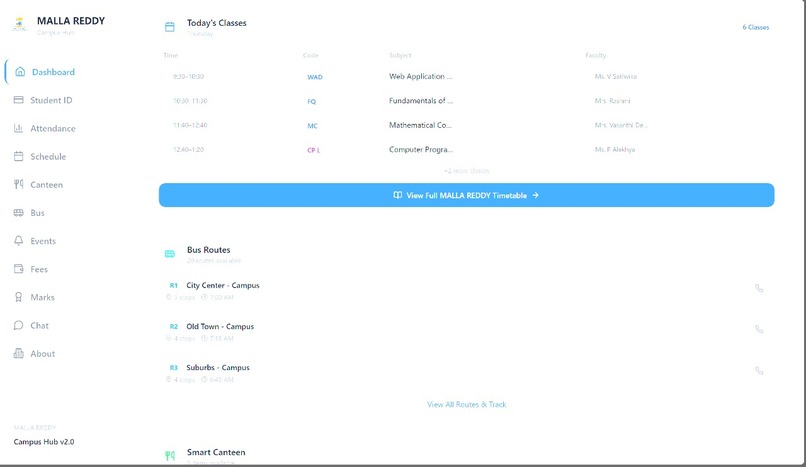Click the Attendance bar chart icon
Viewport: 806px width, 467px height.
(19, 128)
